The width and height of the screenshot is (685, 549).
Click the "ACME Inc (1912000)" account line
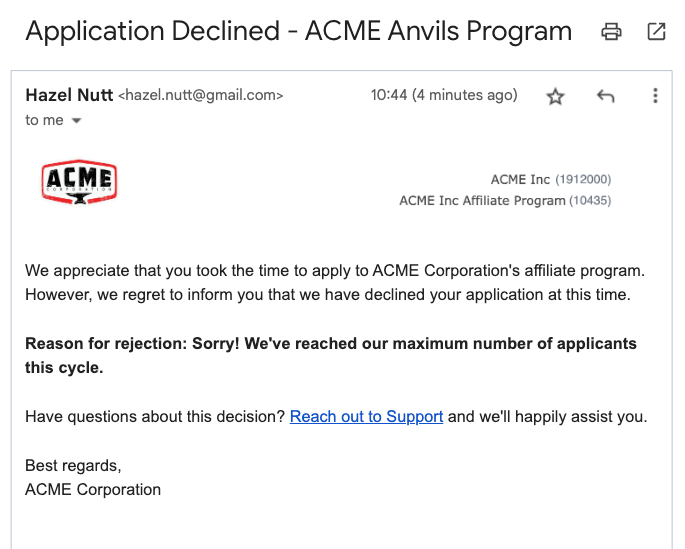[x=550, y=180]
